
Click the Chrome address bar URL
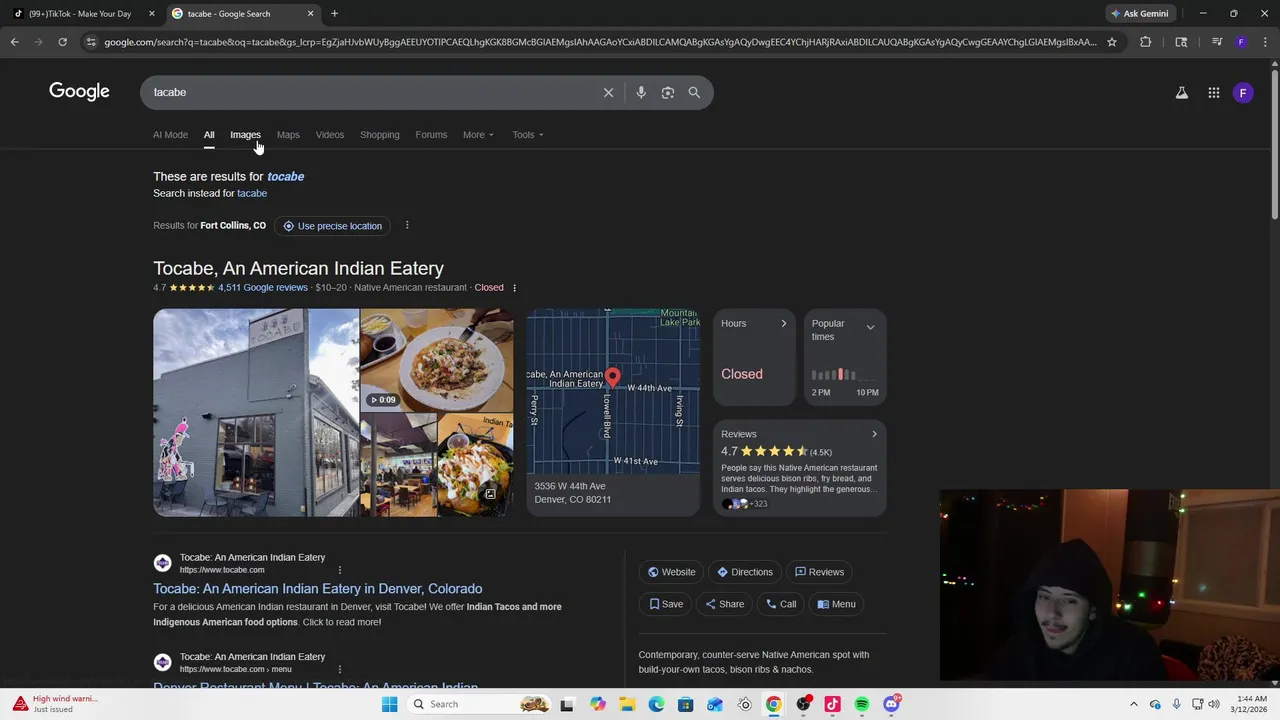(600, 42)
